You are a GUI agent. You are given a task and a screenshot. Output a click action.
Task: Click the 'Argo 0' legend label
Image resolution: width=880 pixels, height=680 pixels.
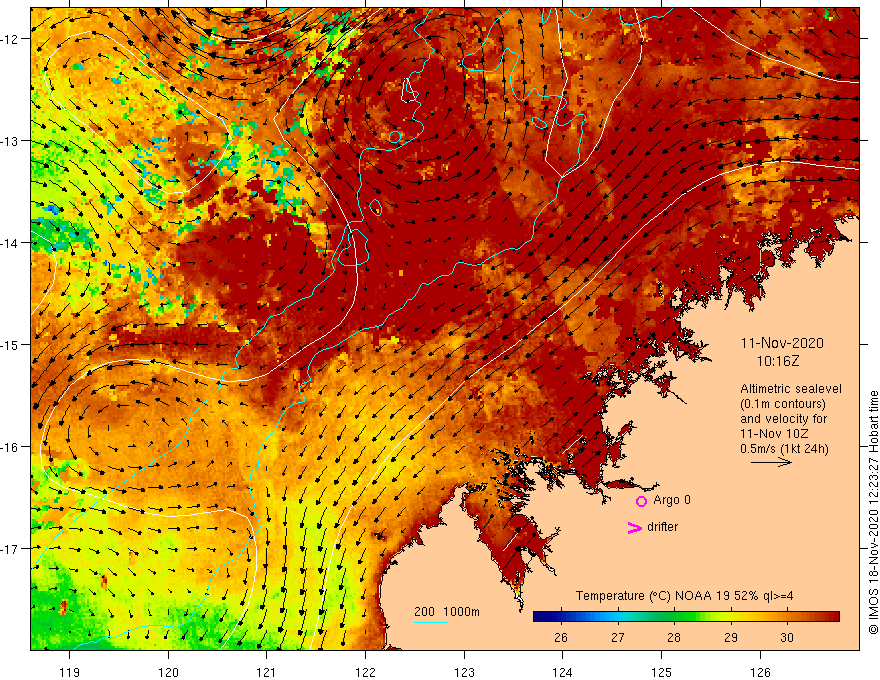[x=672, y=500]
